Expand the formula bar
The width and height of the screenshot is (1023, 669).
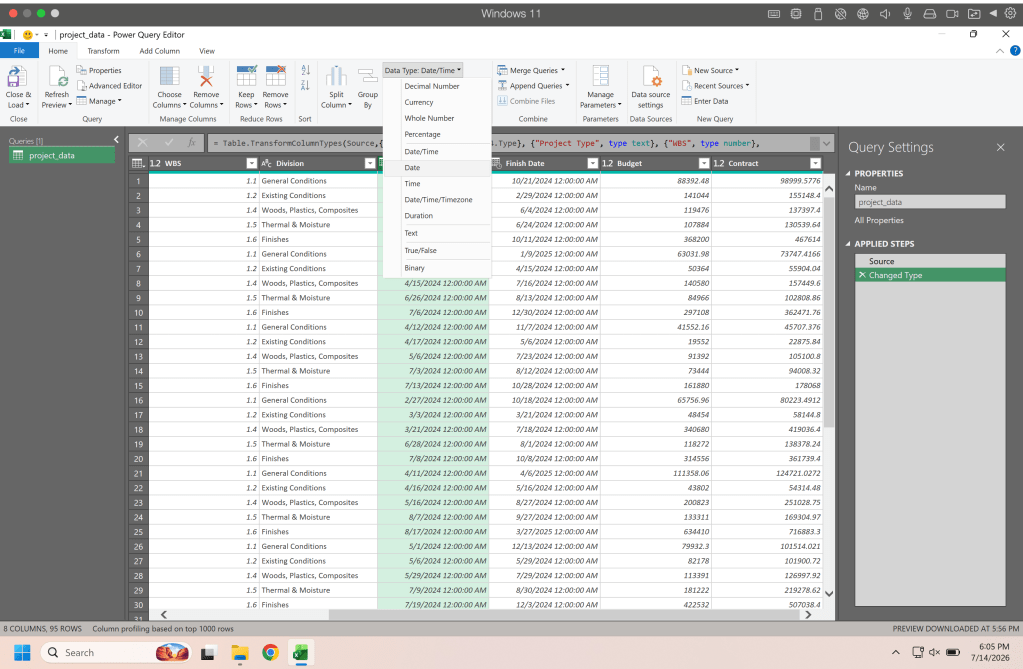(x=827, y=143)
